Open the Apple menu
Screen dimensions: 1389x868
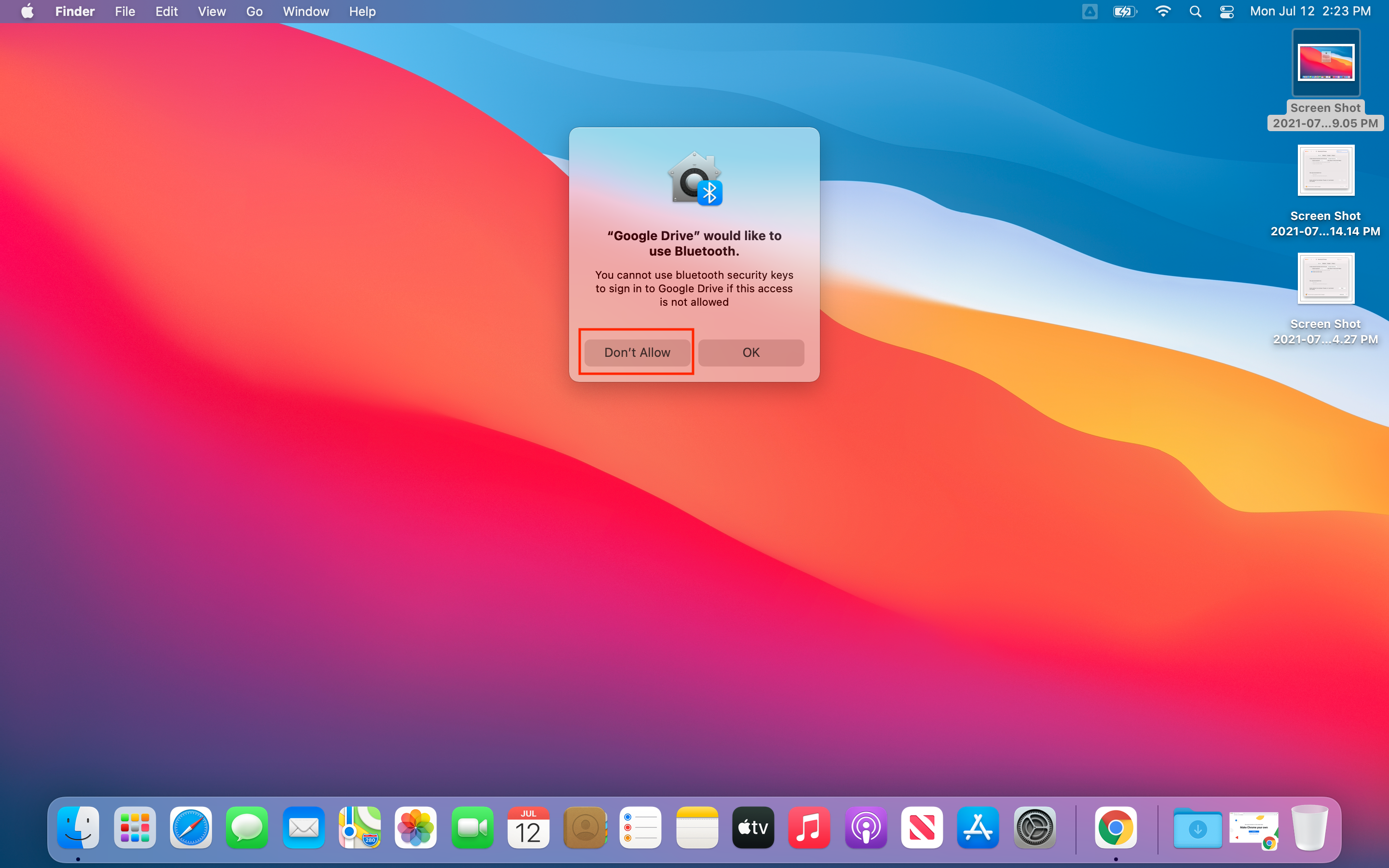pos(27,12)
